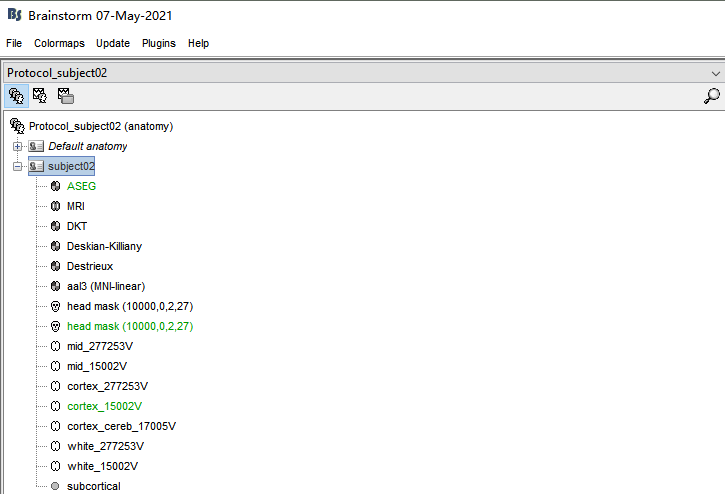
Task: Click the anatomy view toolbar icon
Action: coord(17,96)
